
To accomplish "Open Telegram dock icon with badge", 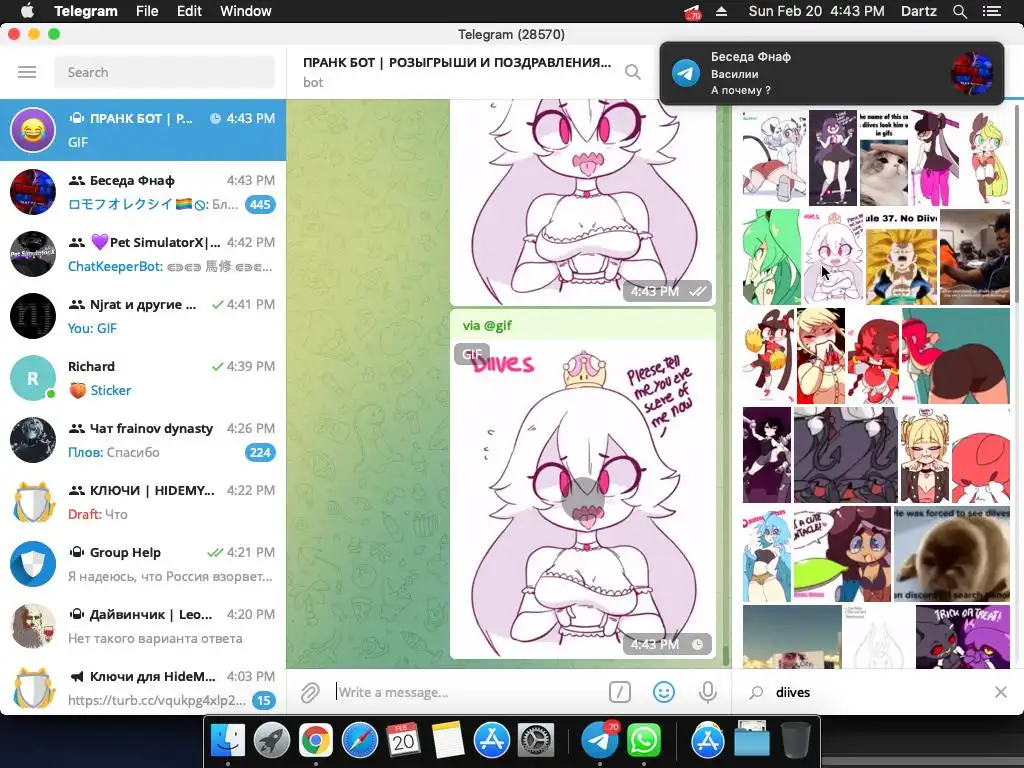I will 600,741.
